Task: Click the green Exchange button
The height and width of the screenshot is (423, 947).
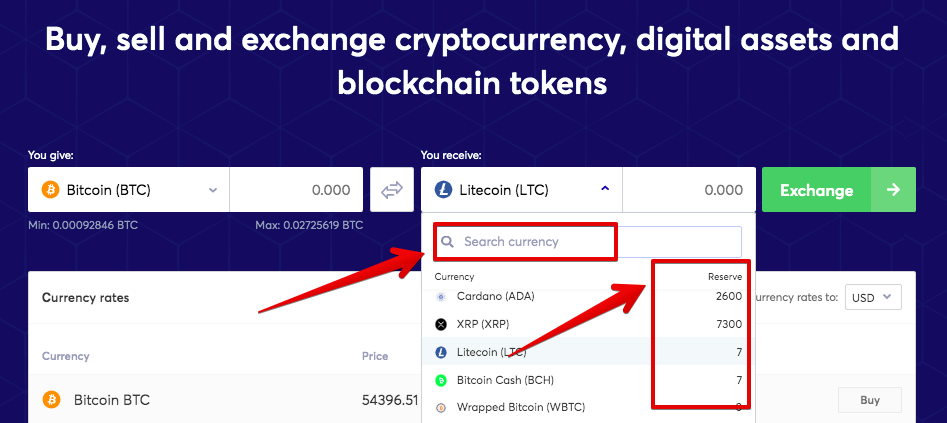Action: click(839, 190)
